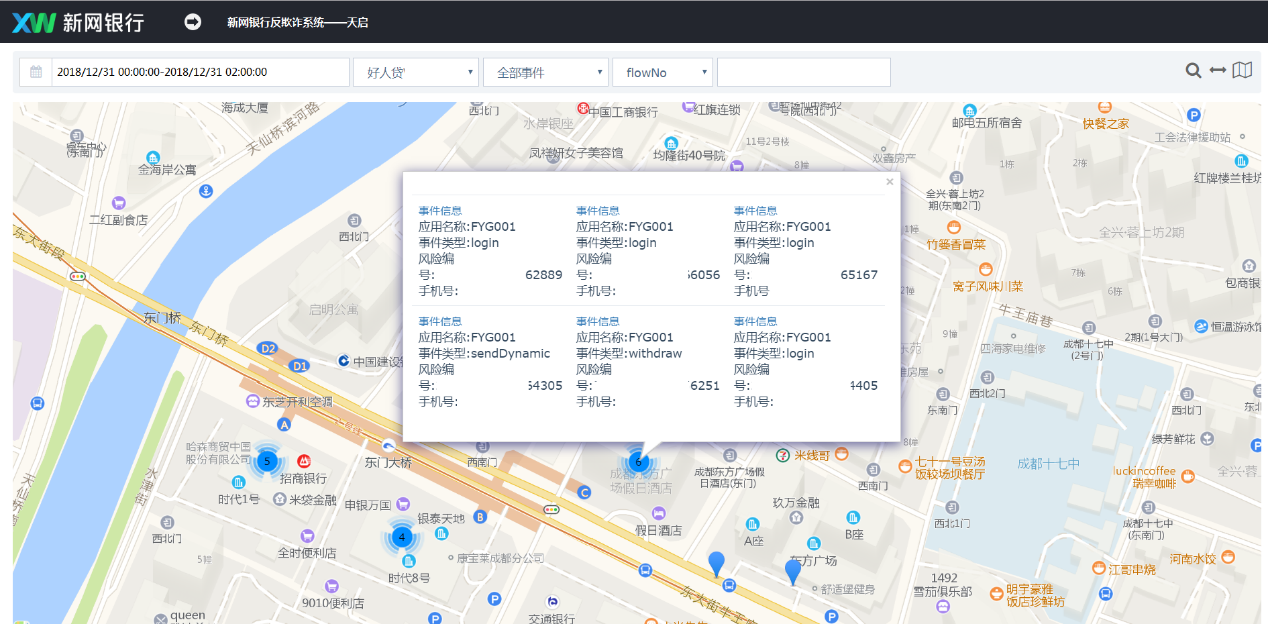Click the 9010便利店 store icon
The image size is (1268, 624).
click(x=334, y=587)
